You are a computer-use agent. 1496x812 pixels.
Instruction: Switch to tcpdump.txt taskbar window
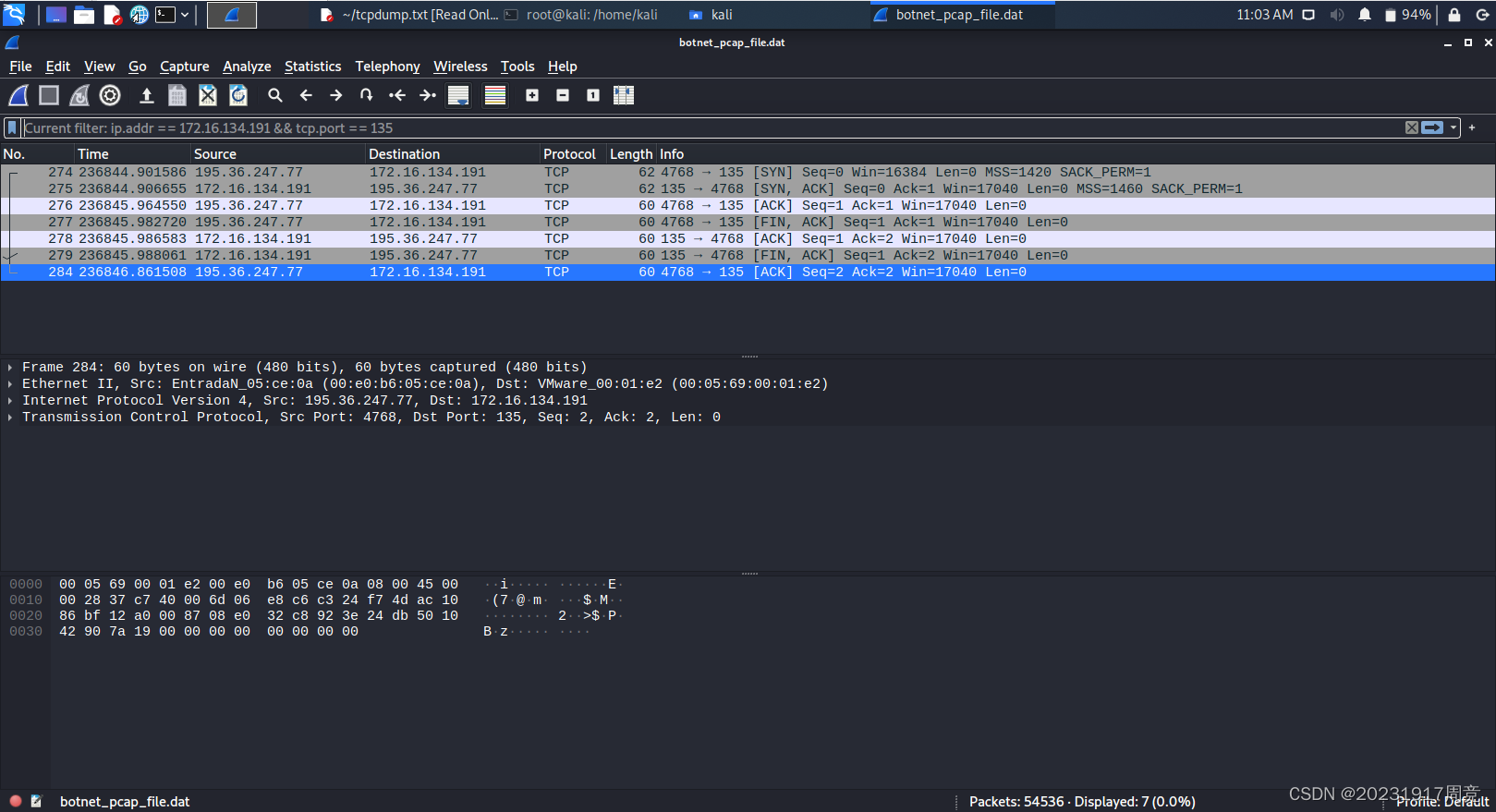coord(408,15)
